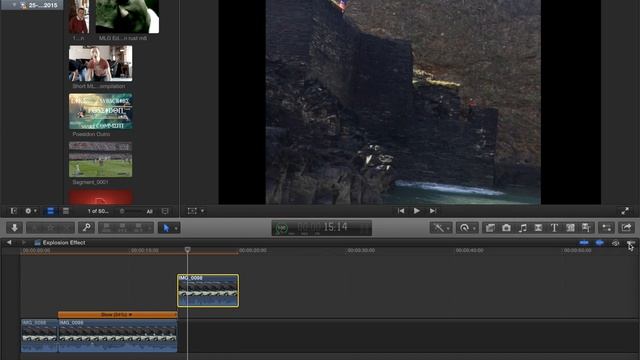This screenshot has width=640, height=360.
Task: Click the Explosion Effect project name
Action: pyautogui.click(x=64, y=242)
